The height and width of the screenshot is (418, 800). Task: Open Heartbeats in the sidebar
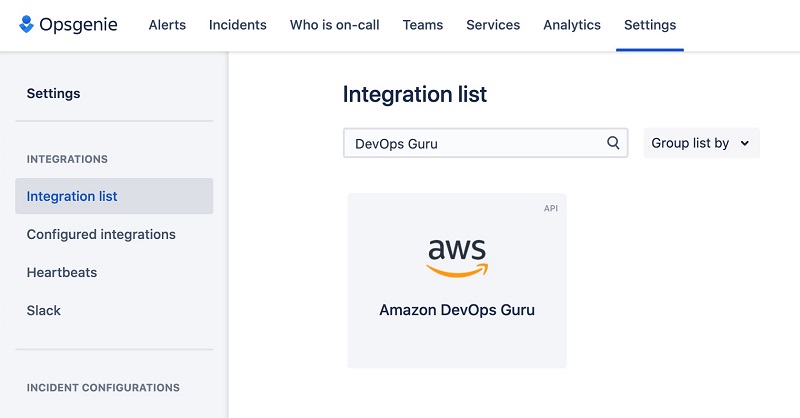(62, 273)
